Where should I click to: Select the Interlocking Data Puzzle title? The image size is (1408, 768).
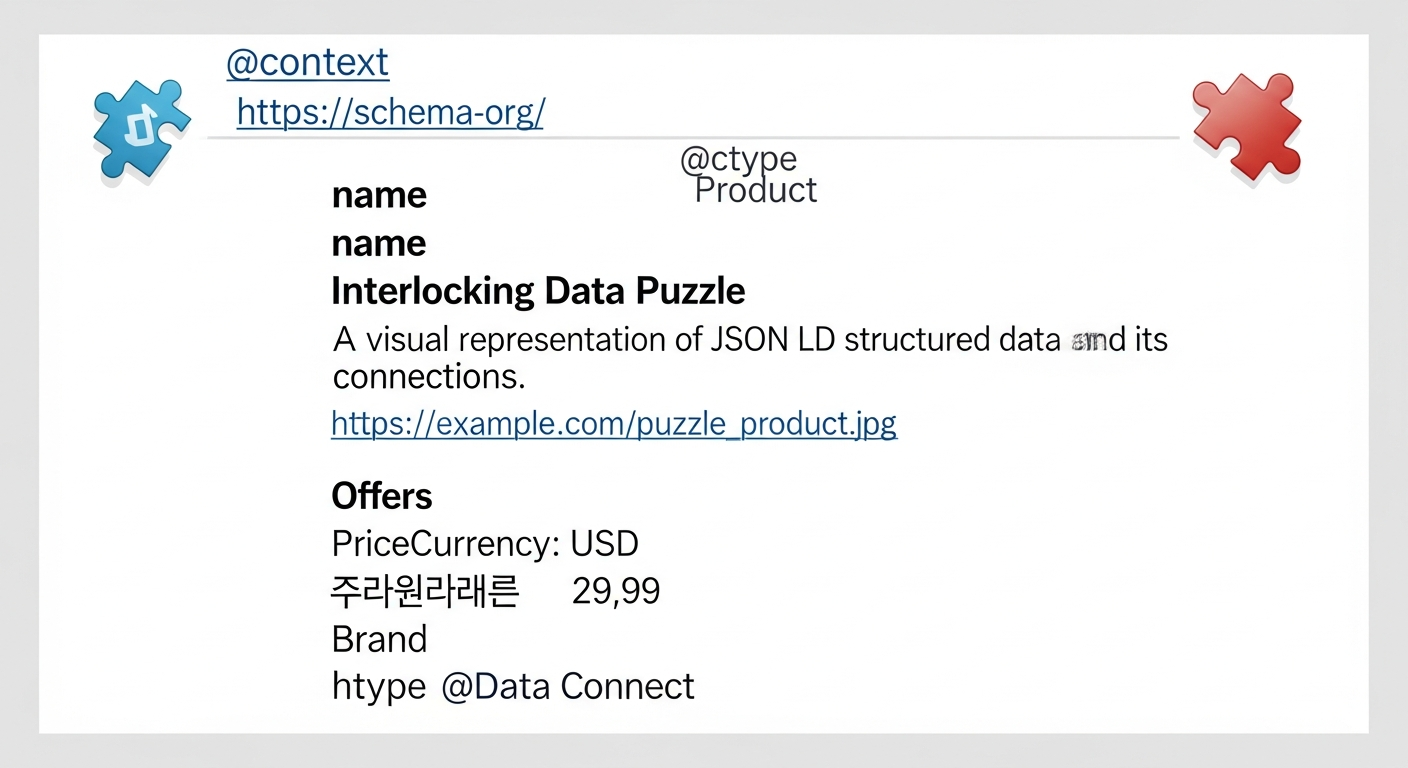click(538, 291)
